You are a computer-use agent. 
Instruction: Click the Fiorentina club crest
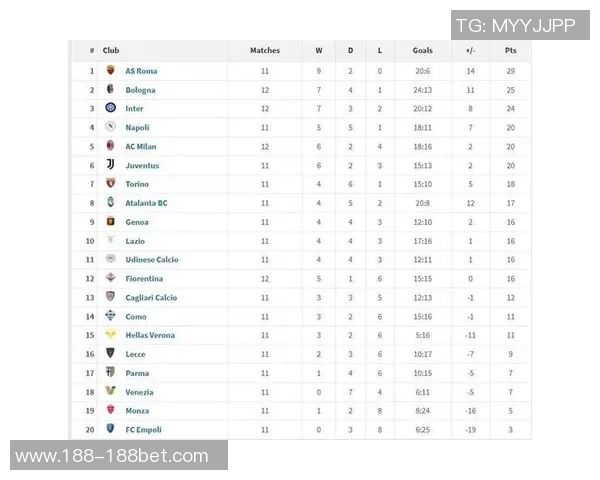point(110,278)
